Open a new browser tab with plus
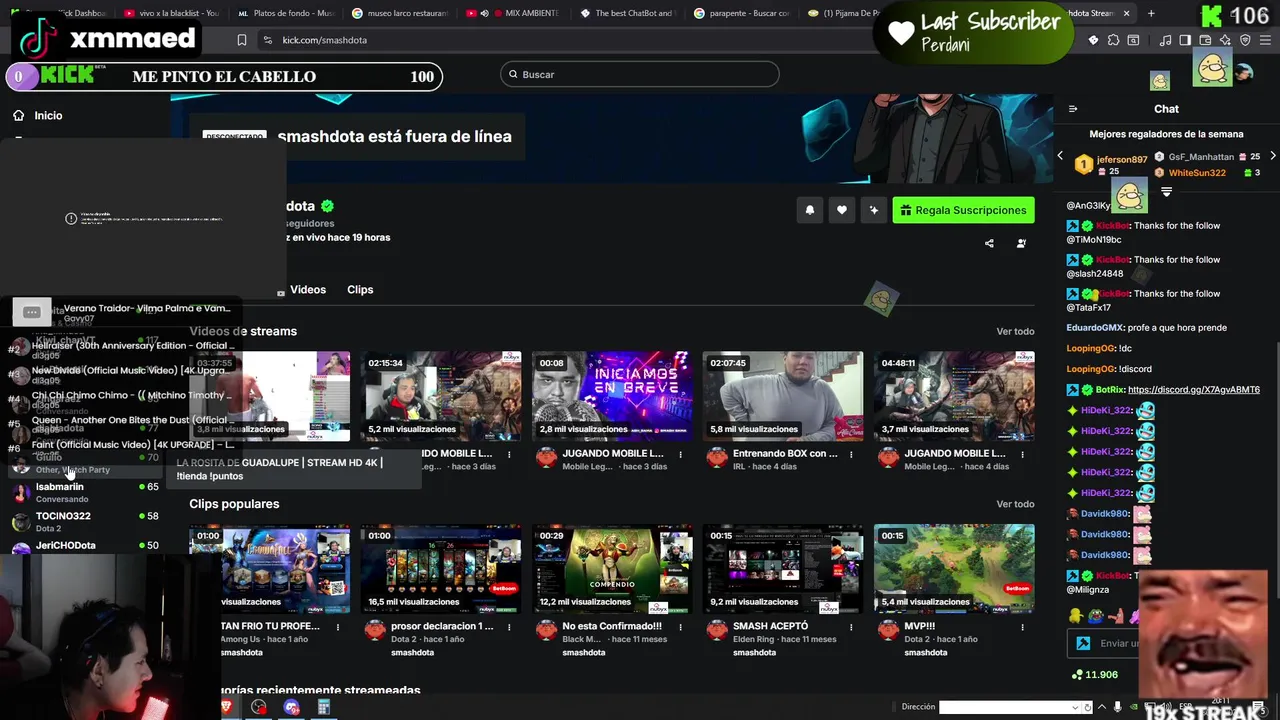 point(1151,13)
